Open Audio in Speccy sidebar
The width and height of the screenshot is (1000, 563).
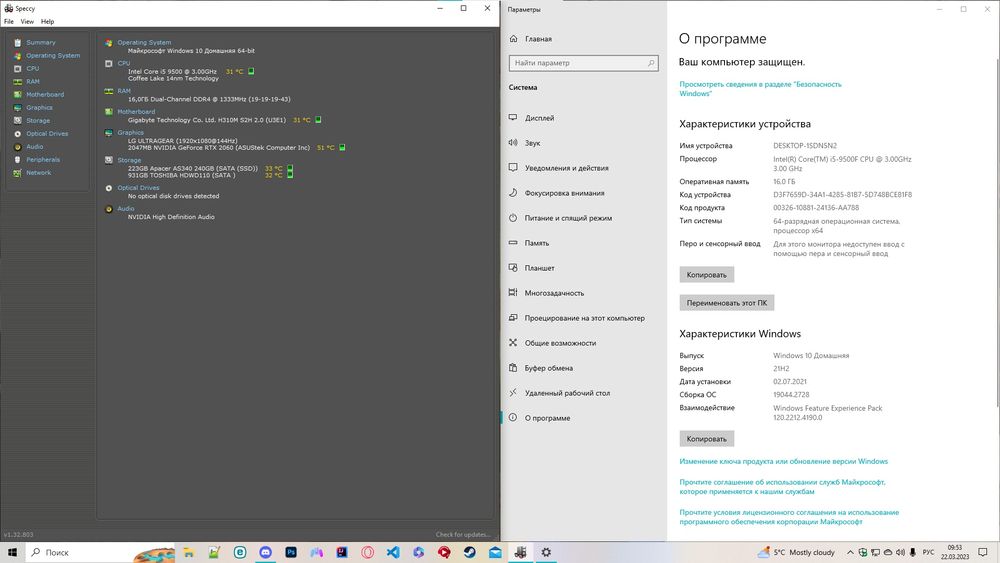tap(34, 147)
